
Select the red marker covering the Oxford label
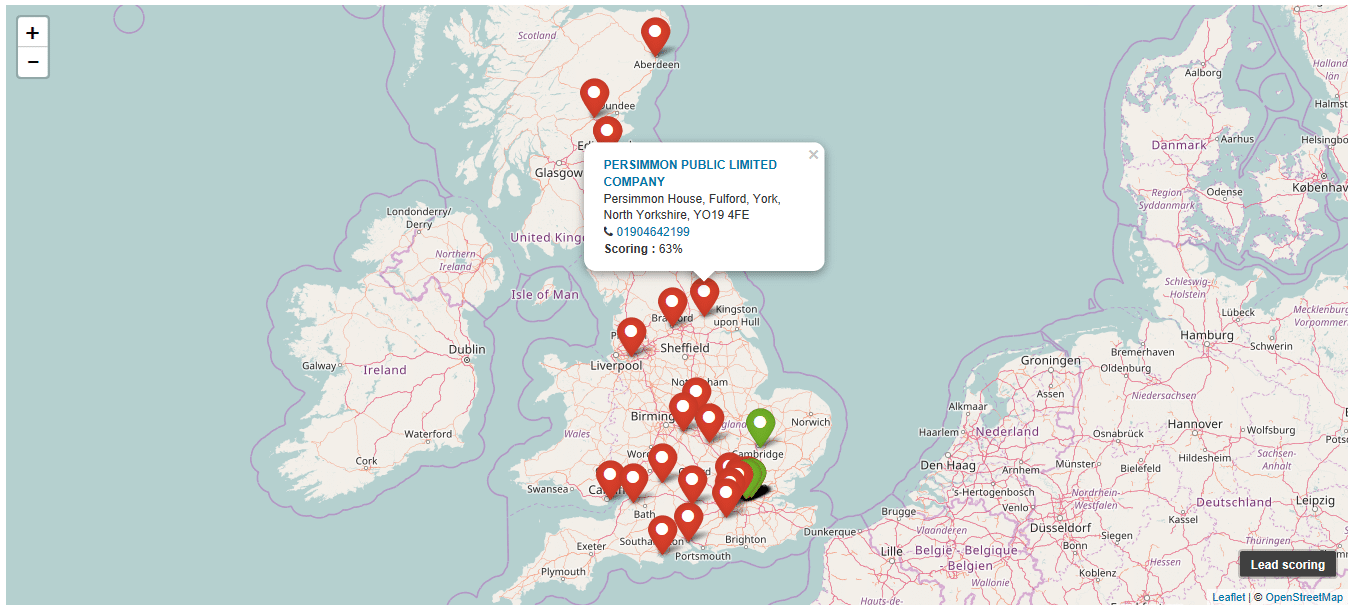pos(692,483)
